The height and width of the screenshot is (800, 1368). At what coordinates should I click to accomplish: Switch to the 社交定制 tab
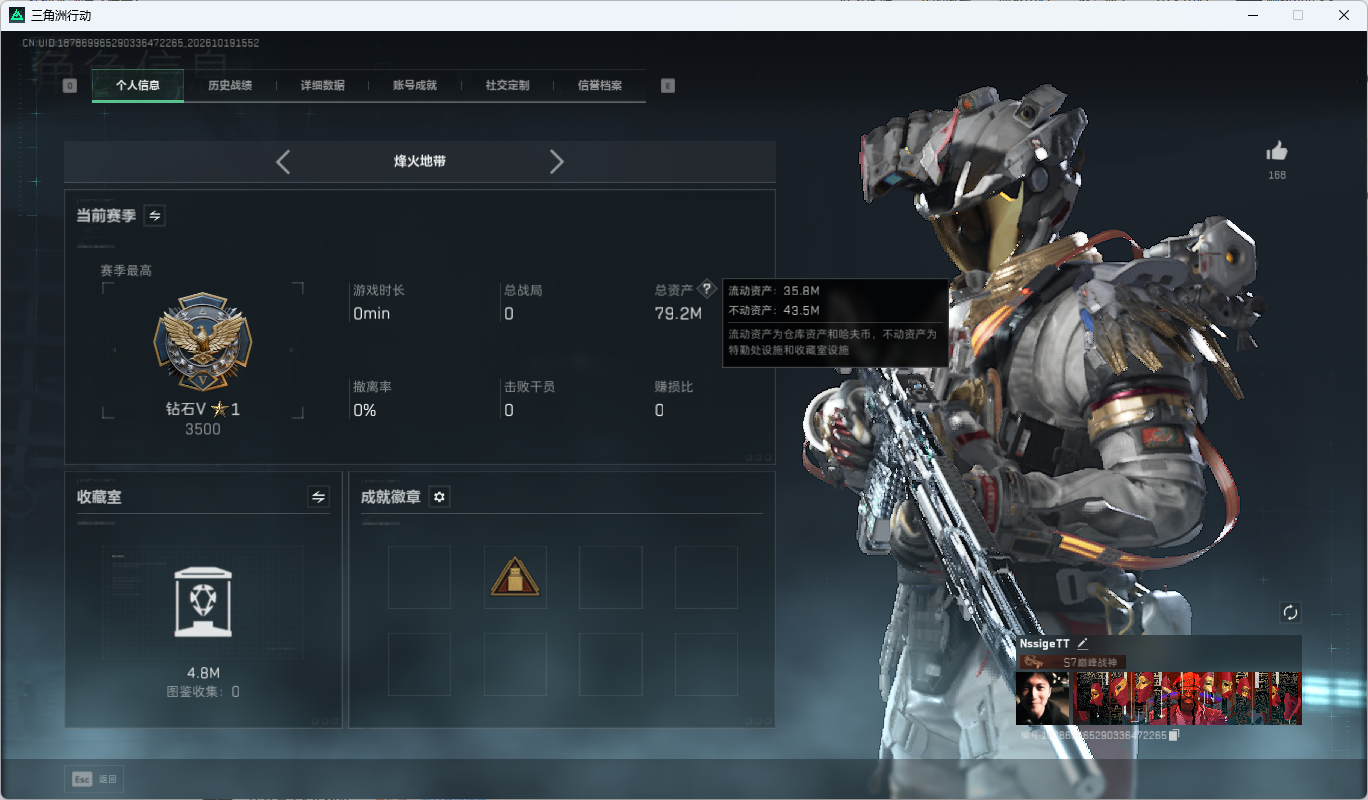click(x=507, y=86)
